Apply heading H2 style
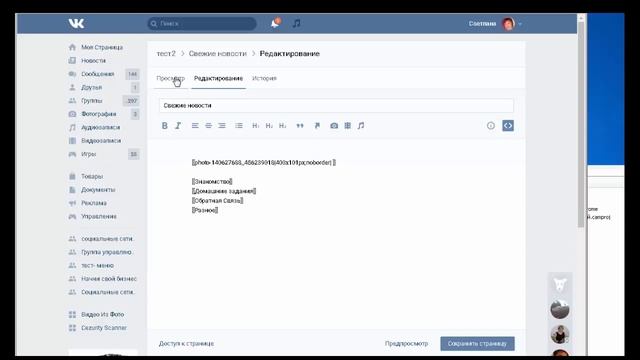Image resolution: width=640 pixels, height=360 pixels. (269, 126)
